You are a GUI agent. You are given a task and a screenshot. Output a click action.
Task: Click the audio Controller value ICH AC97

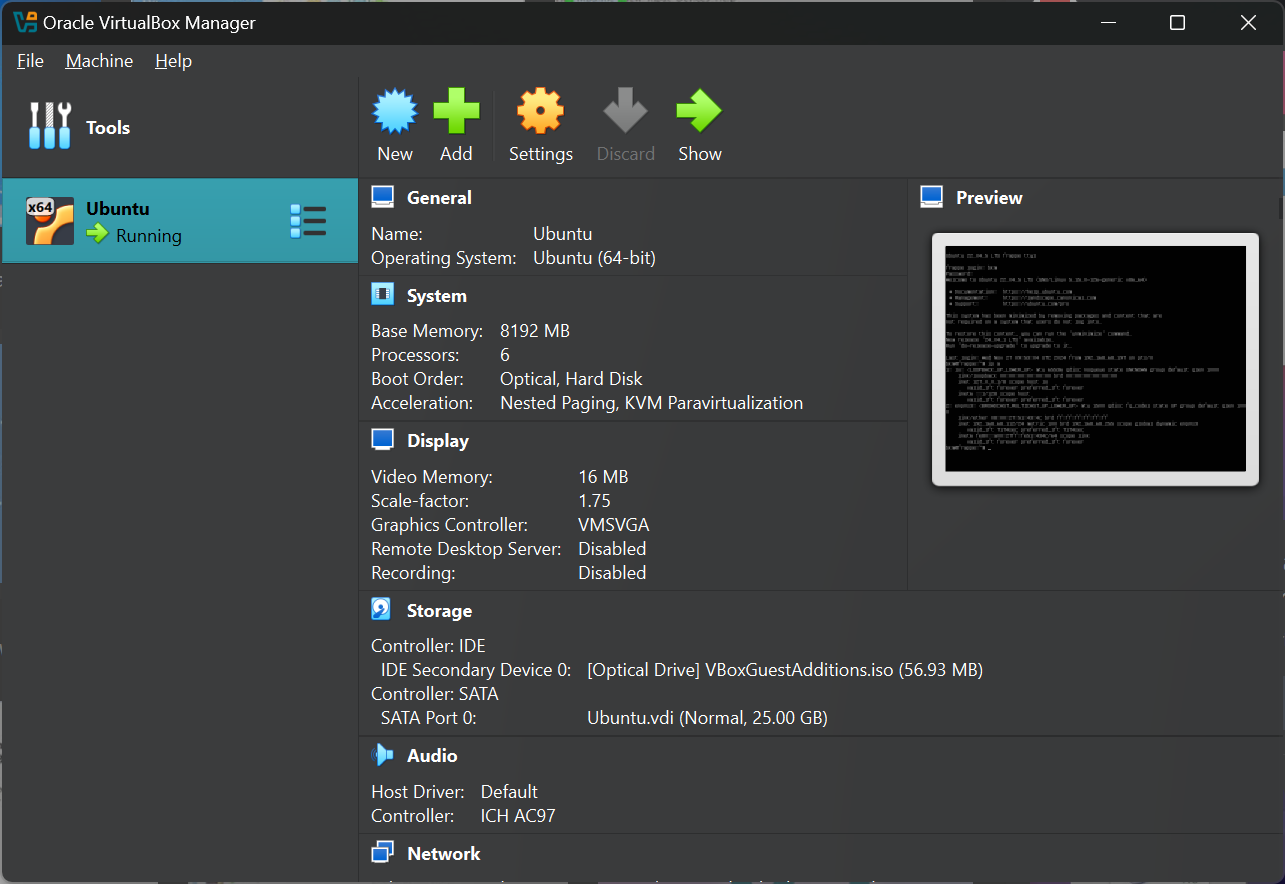pyautogui.click(x=518, y=816)
